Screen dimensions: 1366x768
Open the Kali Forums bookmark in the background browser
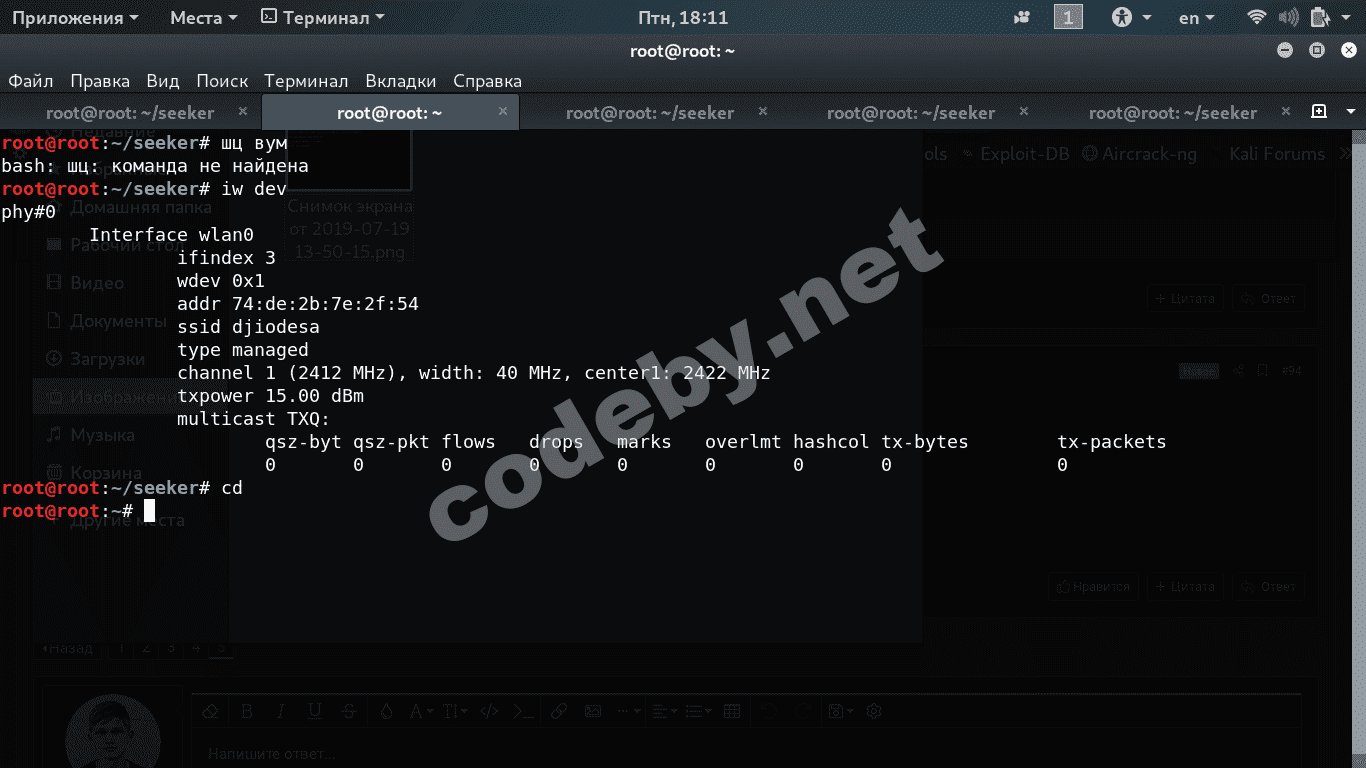[1276, 154]
